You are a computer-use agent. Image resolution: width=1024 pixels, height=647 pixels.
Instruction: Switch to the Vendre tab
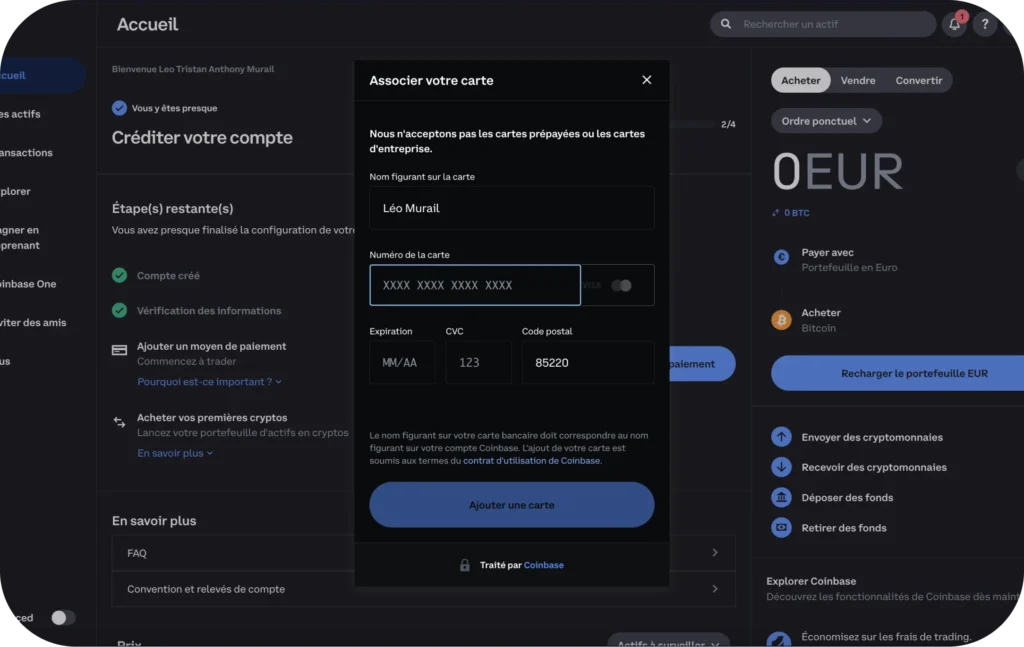coord(857,80)
